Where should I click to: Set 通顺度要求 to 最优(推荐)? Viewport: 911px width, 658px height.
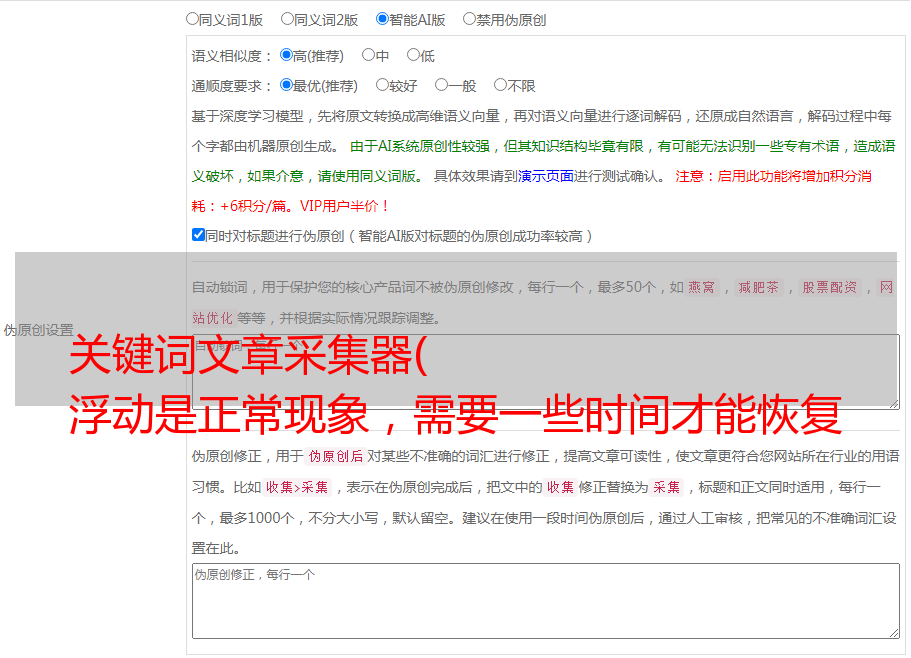coord(286,85)
